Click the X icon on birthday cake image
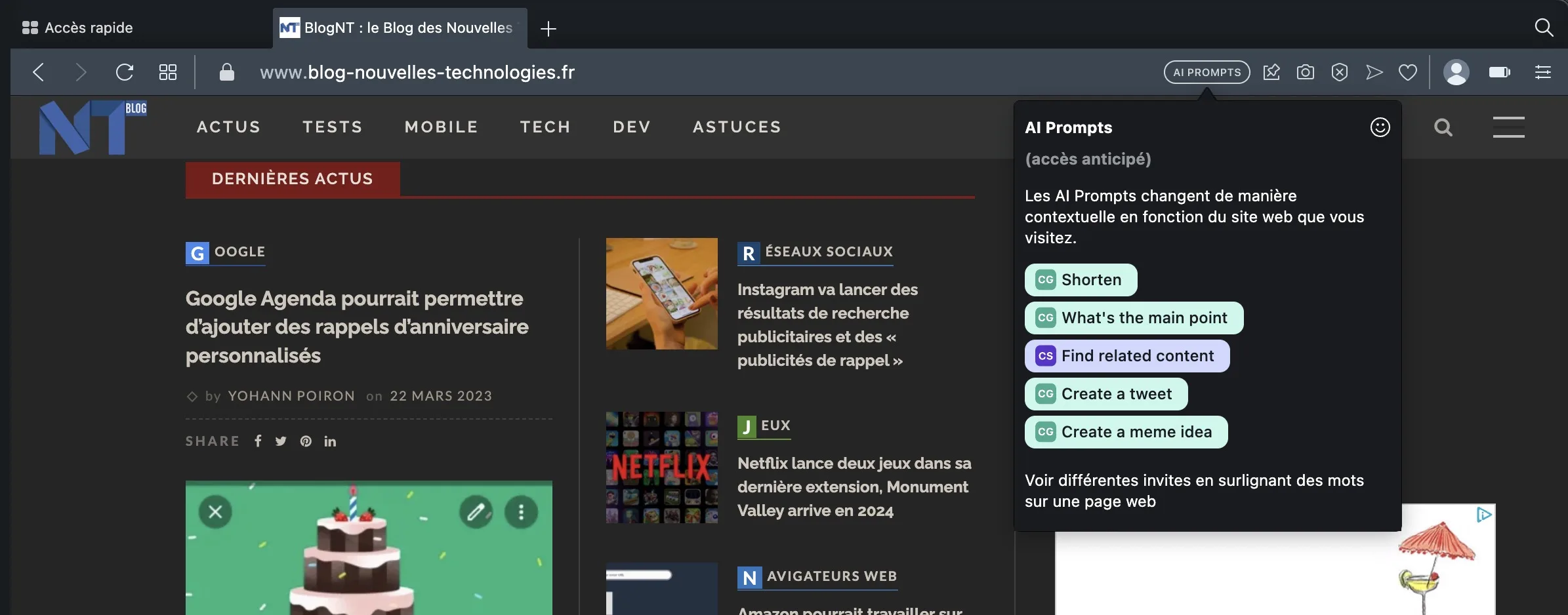This screenshot has width=1568, height=615. pos(215,512)
